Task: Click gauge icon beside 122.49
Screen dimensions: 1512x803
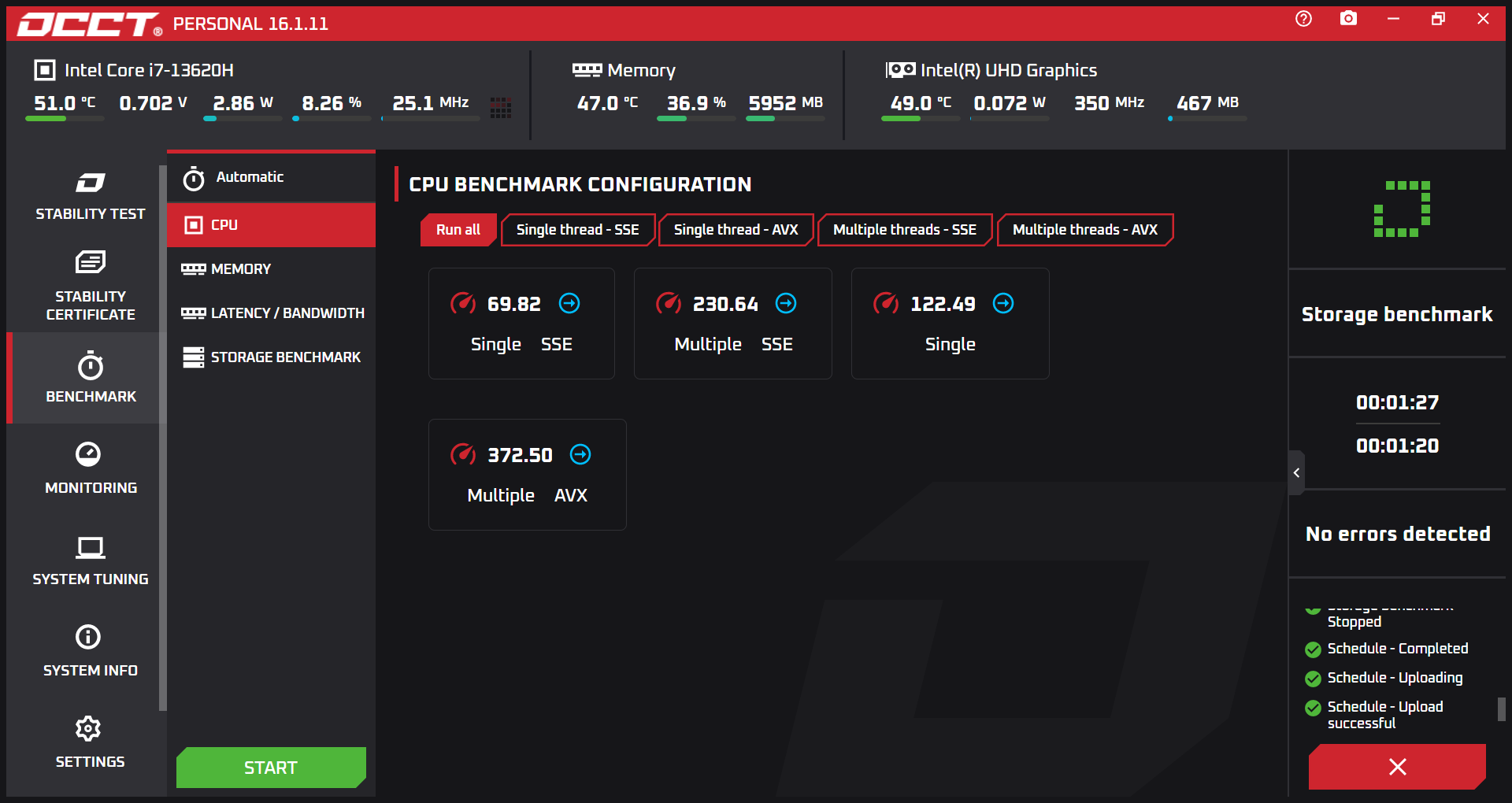Action: pos(885,303)
